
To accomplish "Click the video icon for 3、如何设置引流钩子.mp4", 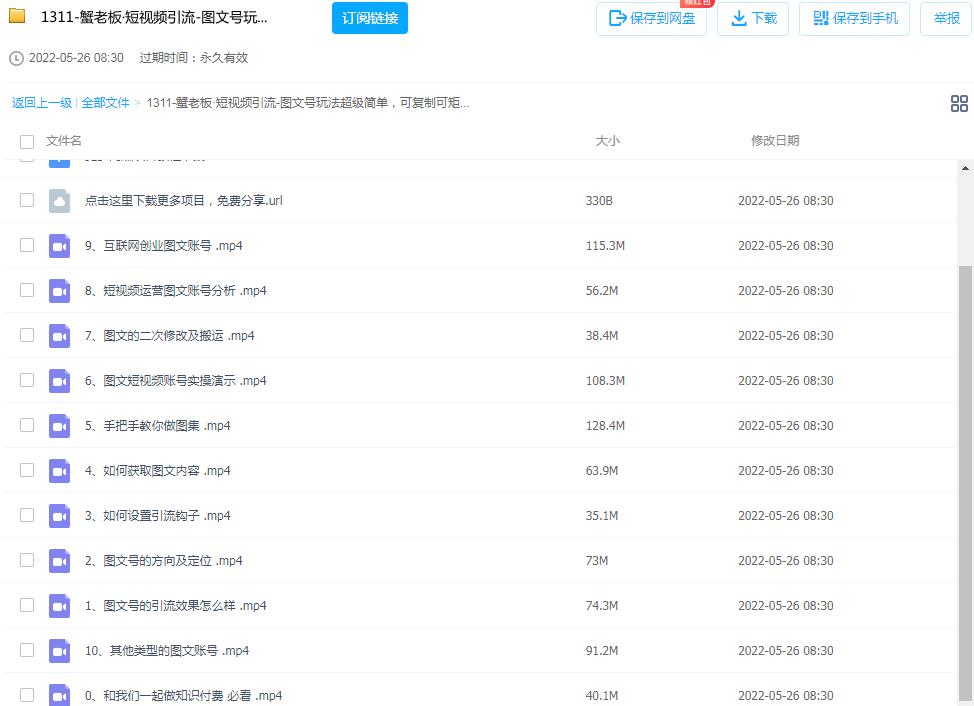I will 59,516.
